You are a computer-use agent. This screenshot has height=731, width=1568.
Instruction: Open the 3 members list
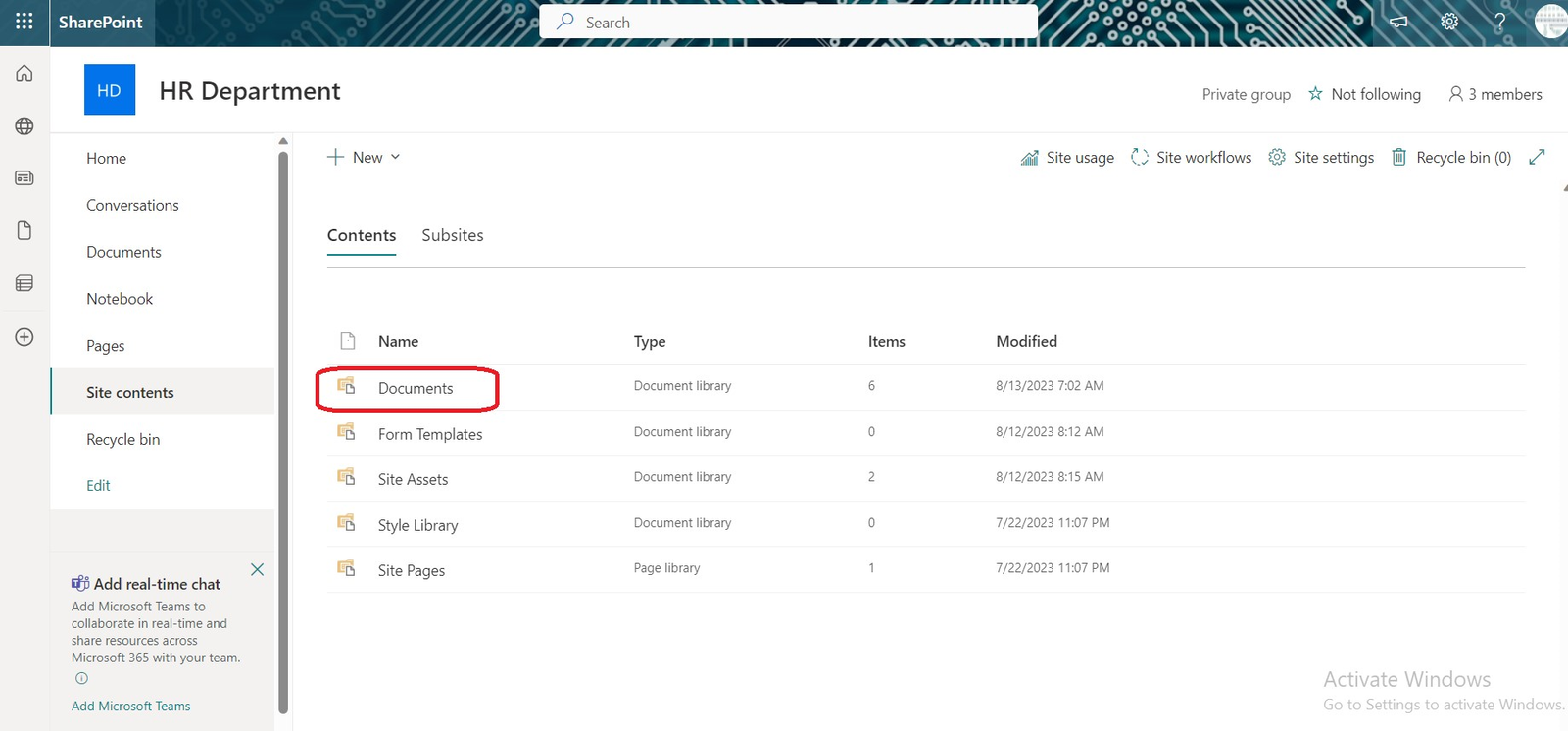(1494, 94)
